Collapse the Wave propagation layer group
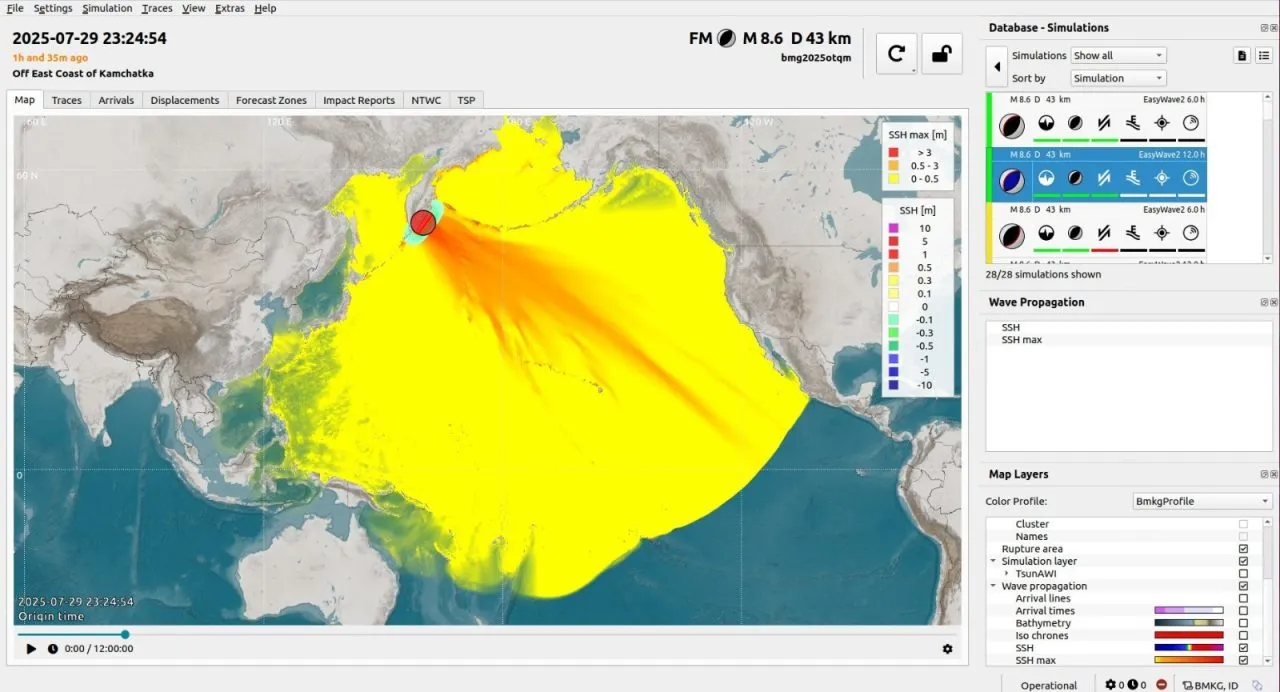The height and width of the screenshot is (692, 1280). coord(992,585)
